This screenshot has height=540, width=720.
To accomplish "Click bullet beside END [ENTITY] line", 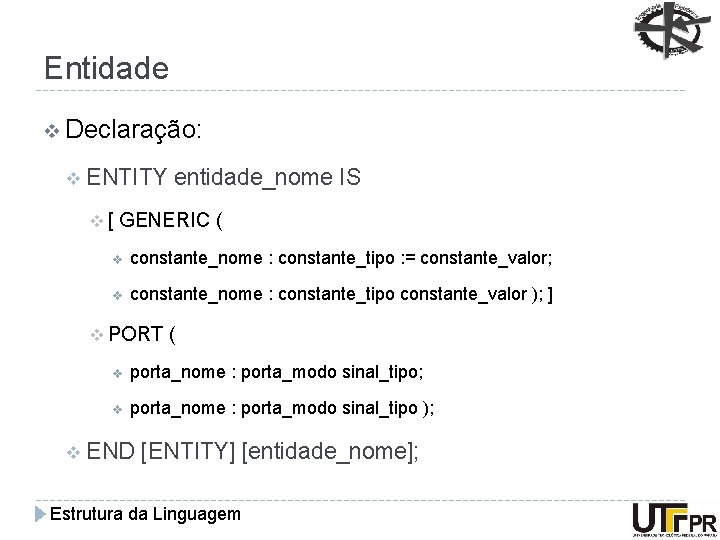I will [73, 453].
